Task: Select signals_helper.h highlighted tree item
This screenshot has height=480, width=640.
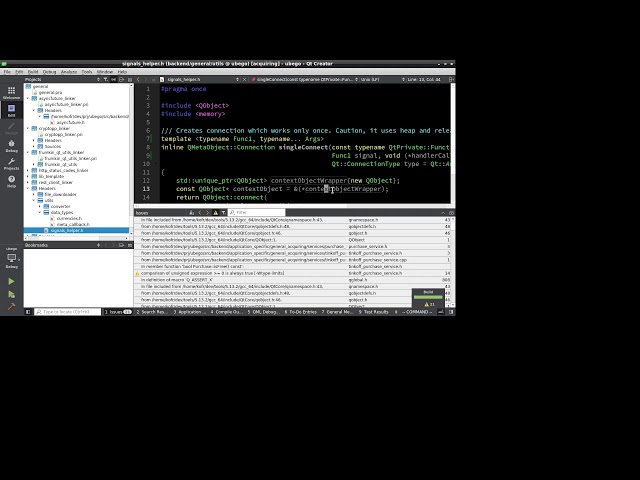Action: point(76,231)
